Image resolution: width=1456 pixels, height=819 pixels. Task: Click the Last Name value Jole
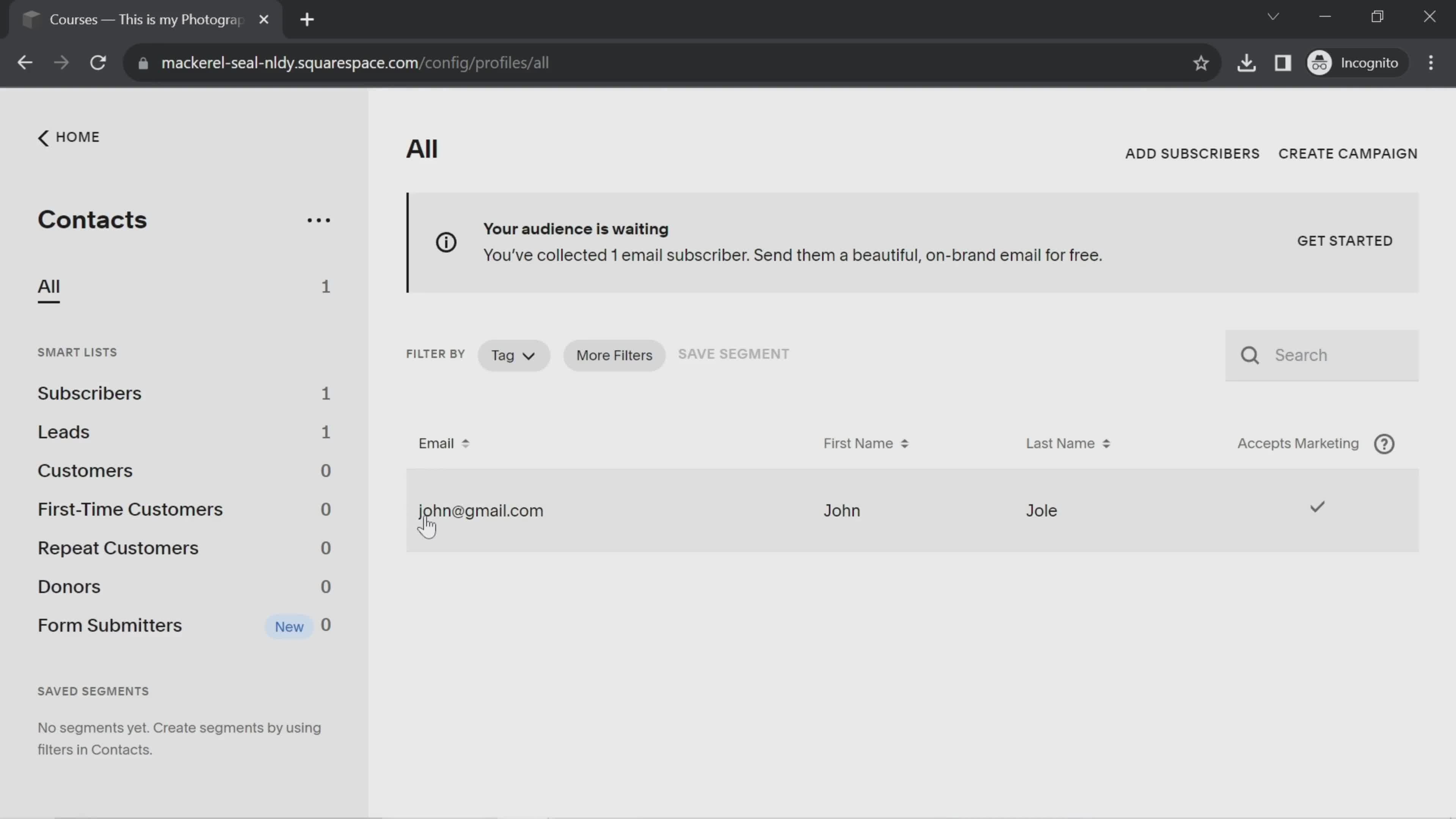coord(1041,511)
